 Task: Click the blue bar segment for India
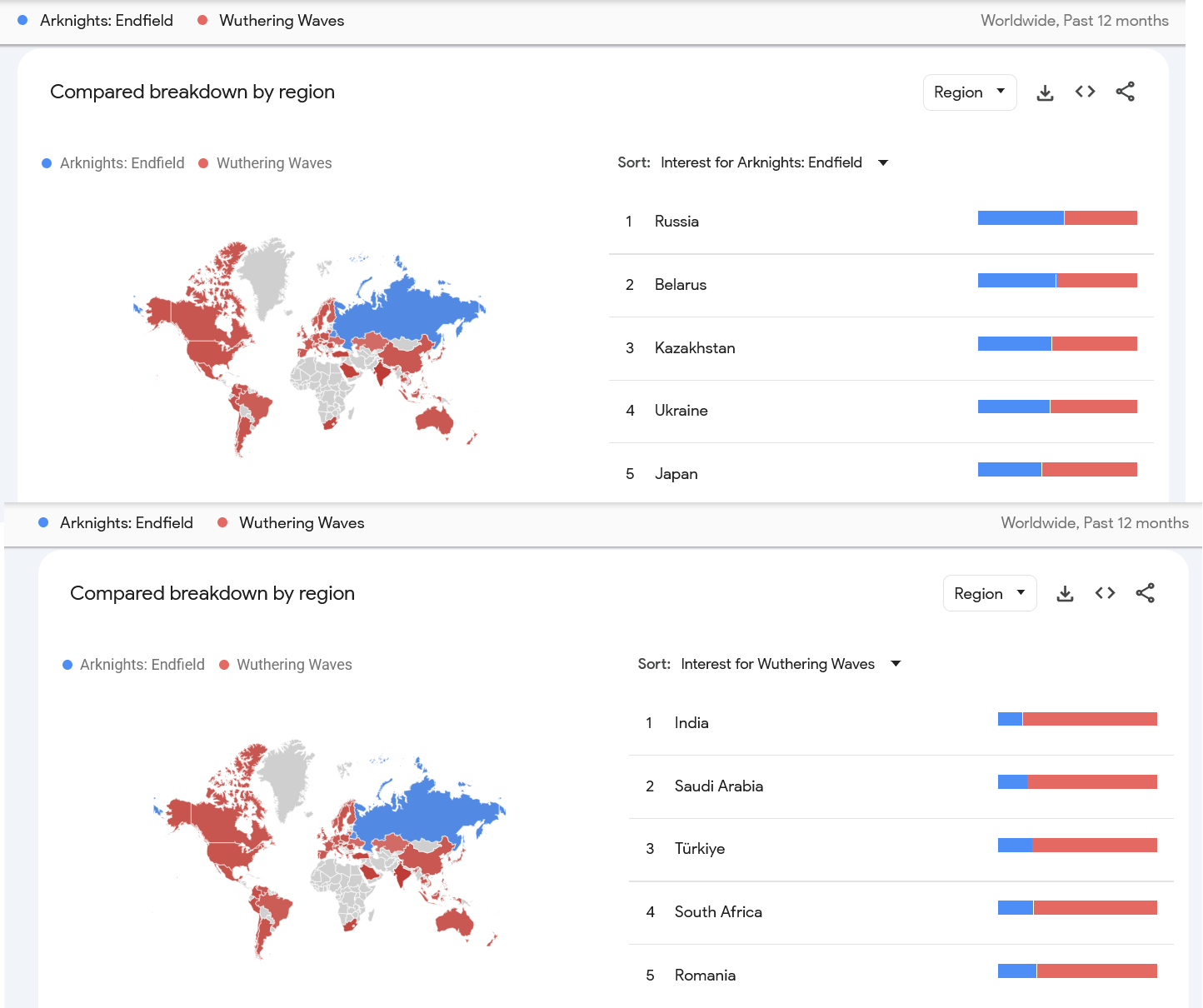1010,719
